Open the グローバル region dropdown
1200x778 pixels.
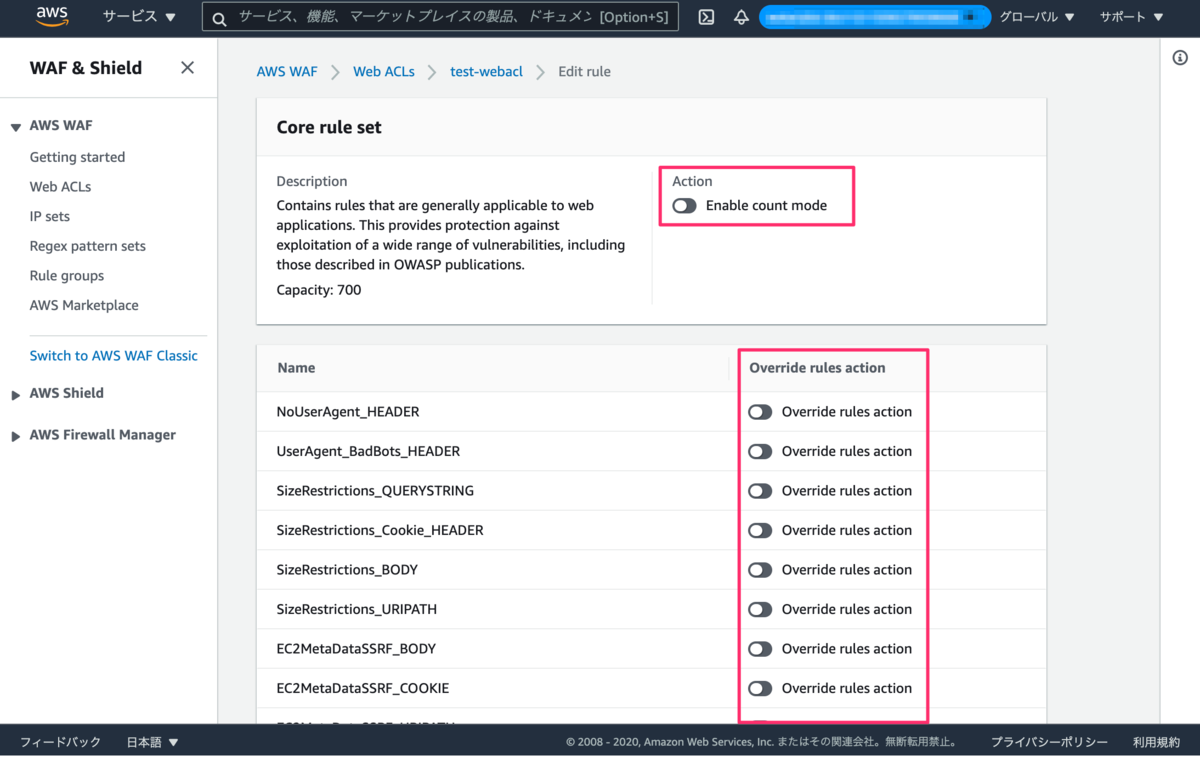(1037, 17)
